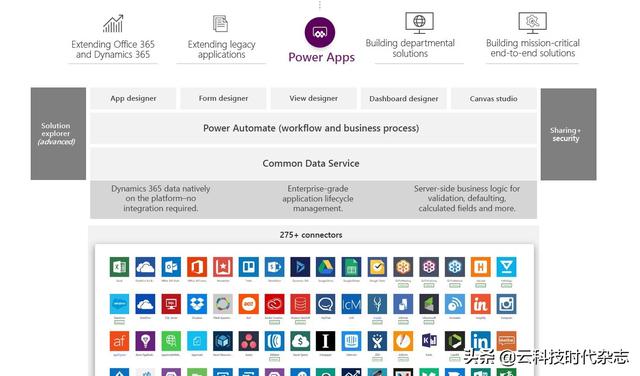Click the Solution explorer (advanced) panel
Viewport: 640px width, 376px height.
58,133
